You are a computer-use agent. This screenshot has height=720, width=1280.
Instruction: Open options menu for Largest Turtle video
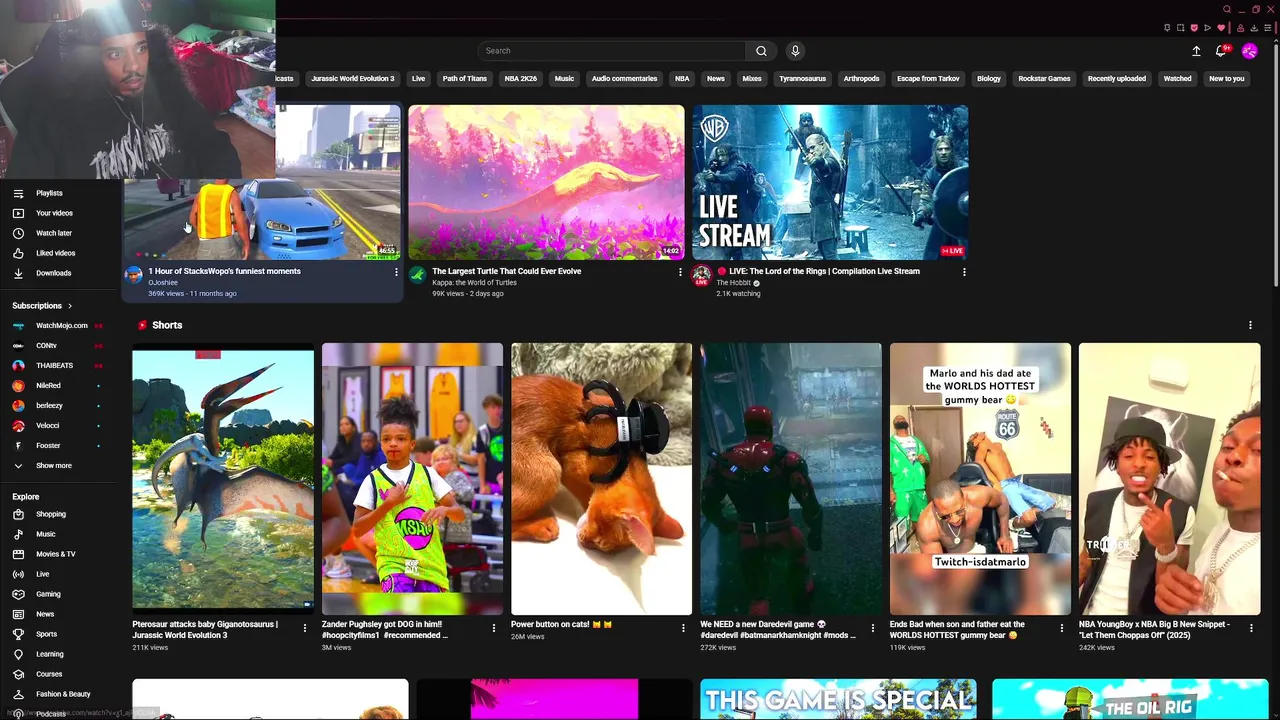pyautogui.click(x=680, y=272)
